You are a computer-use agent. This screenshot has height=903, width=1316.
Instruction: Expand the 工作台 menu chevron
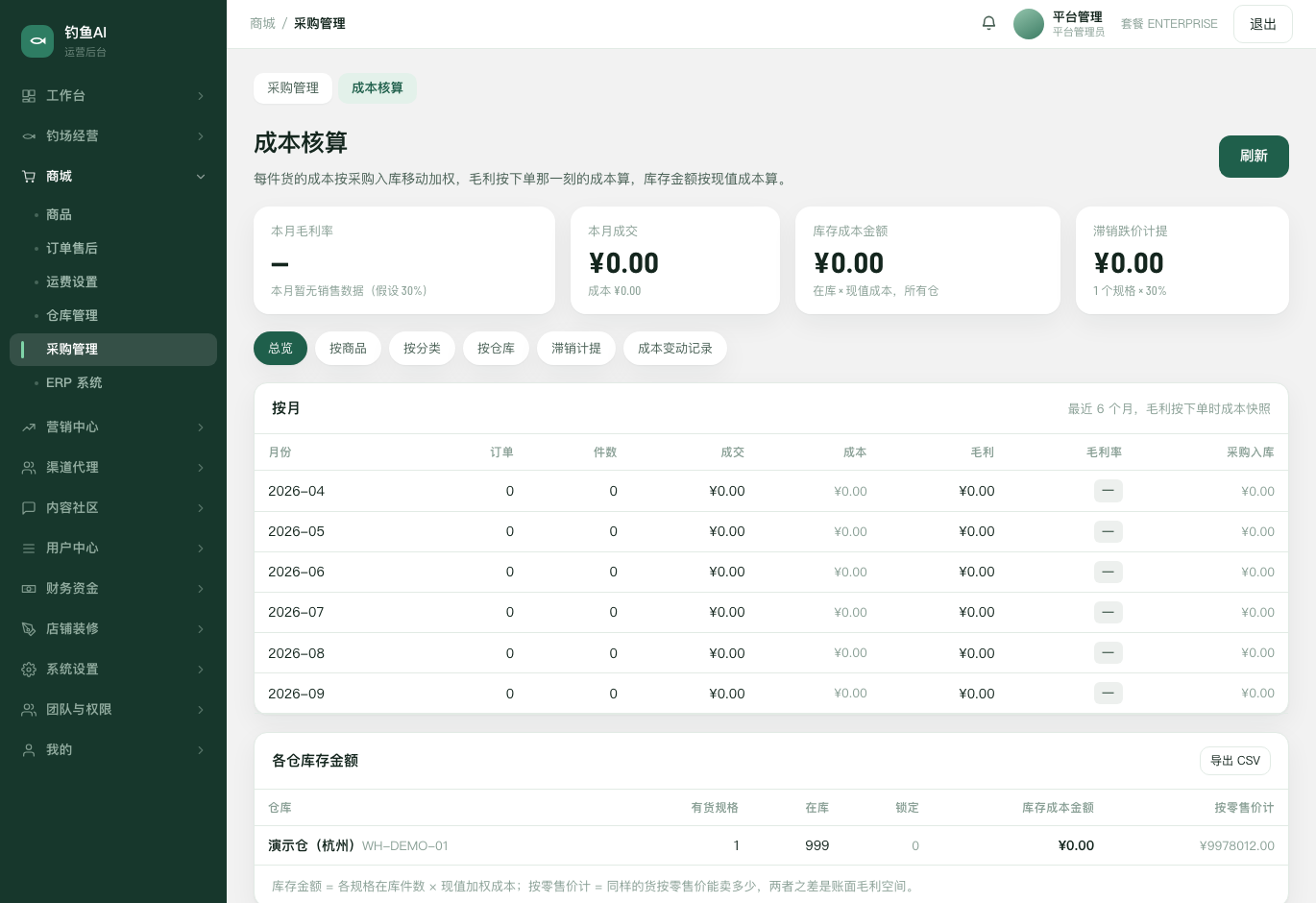pos(201,96)
